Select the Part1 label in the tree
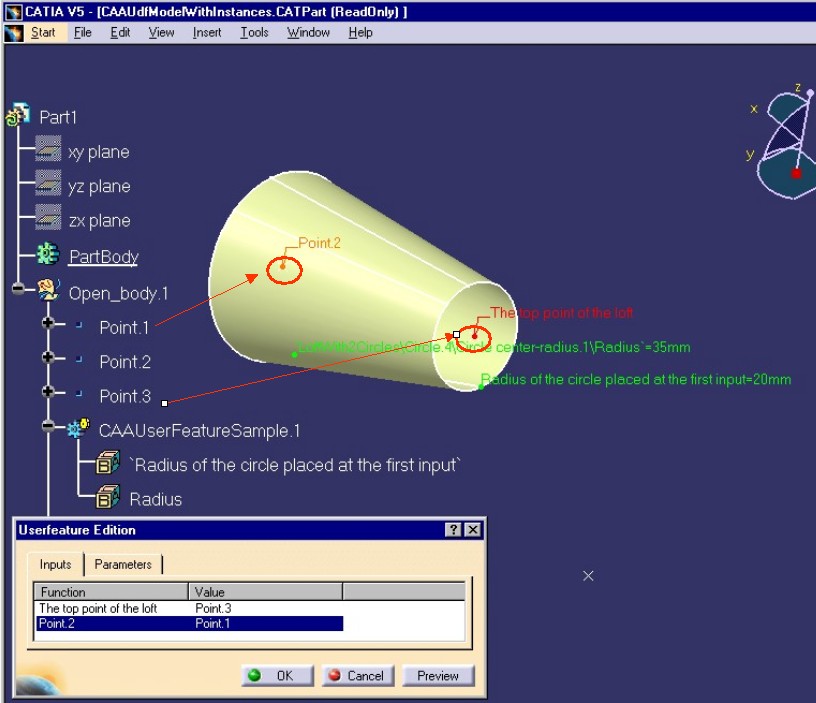This screenshot has height=703, width=816. click(58, 117)
